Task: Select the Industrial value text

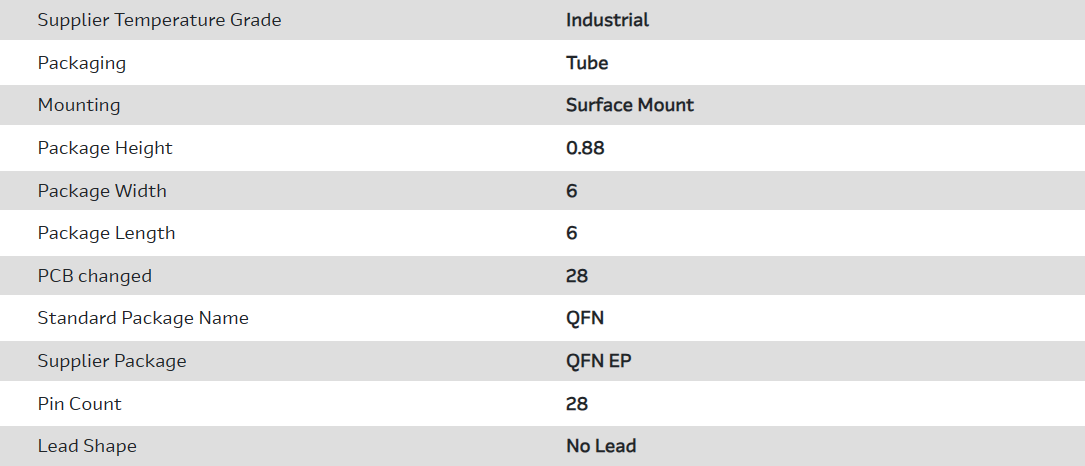Action: click(607, 20)
